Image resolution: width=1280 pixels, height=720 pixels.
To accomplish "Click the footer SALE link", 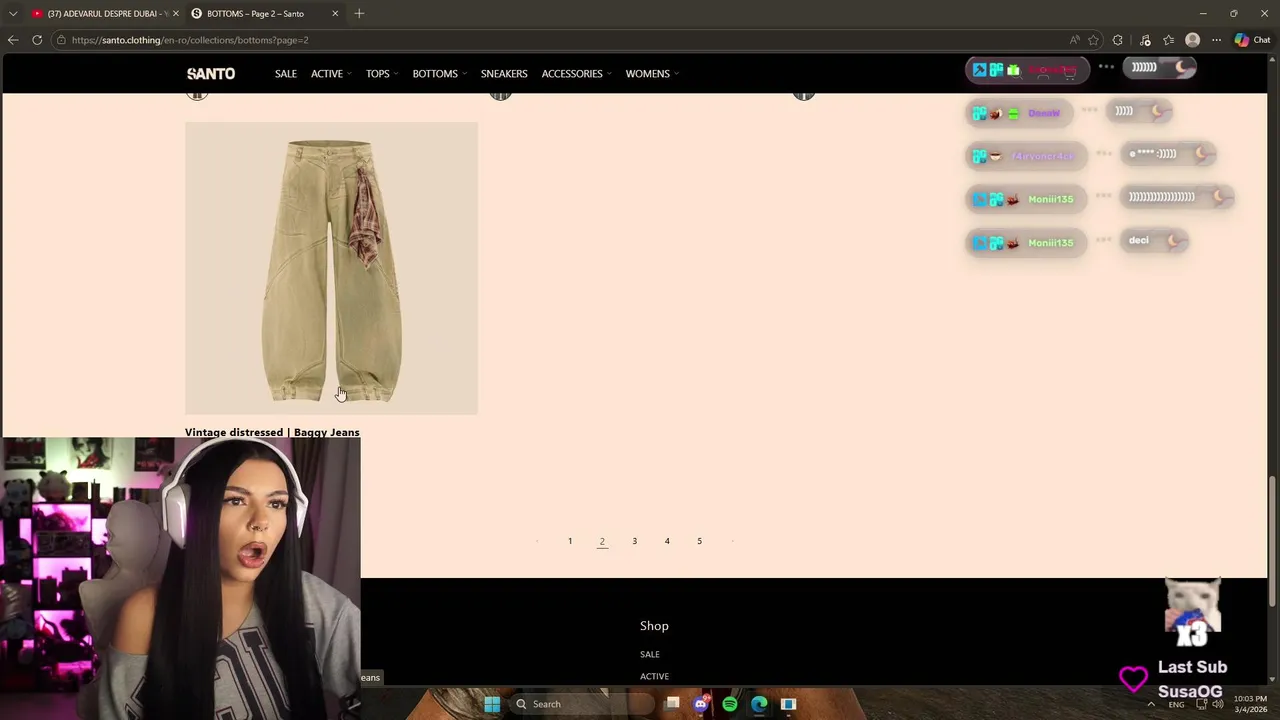I will [x=650, y=654].
